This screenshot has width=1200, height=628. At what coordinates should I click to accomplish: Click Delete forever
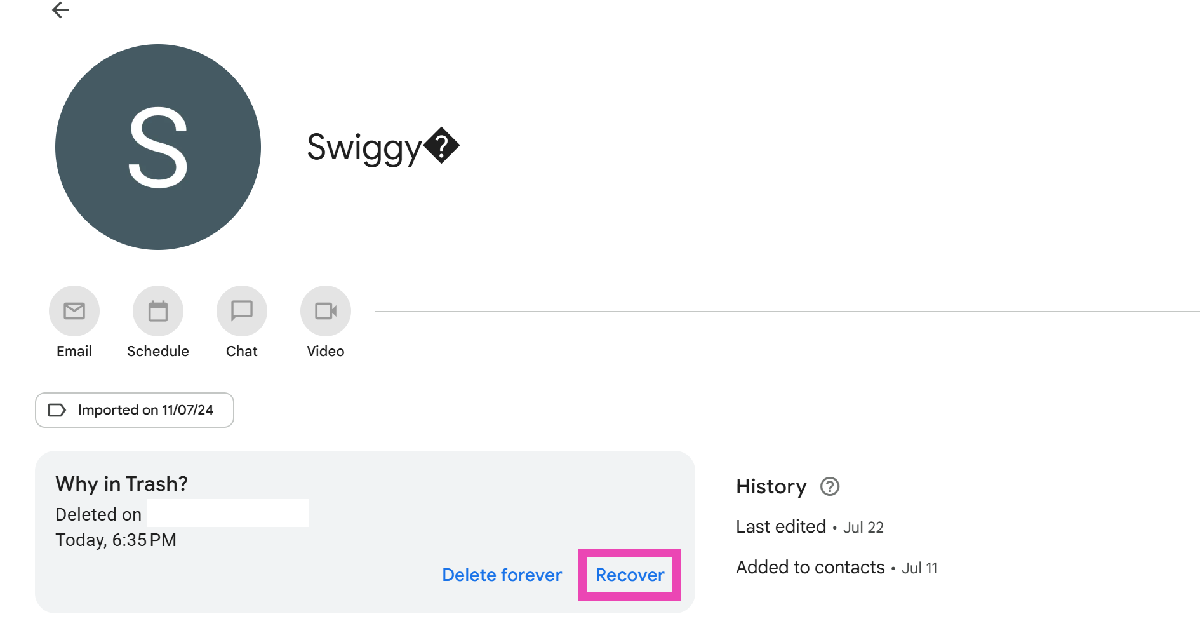tap(502, 575)
